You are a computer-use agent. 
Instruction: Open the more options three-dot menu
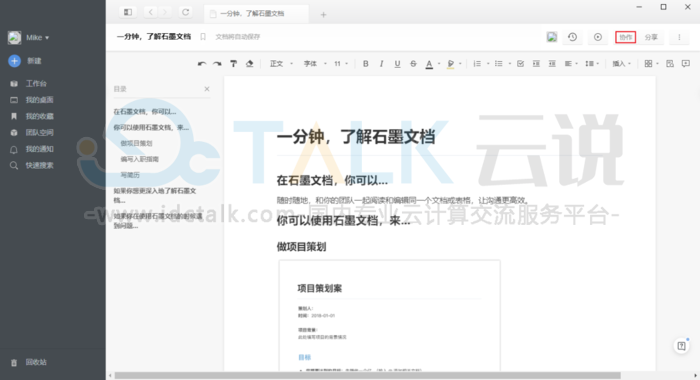pyautogui.click(x=679, y=37)
